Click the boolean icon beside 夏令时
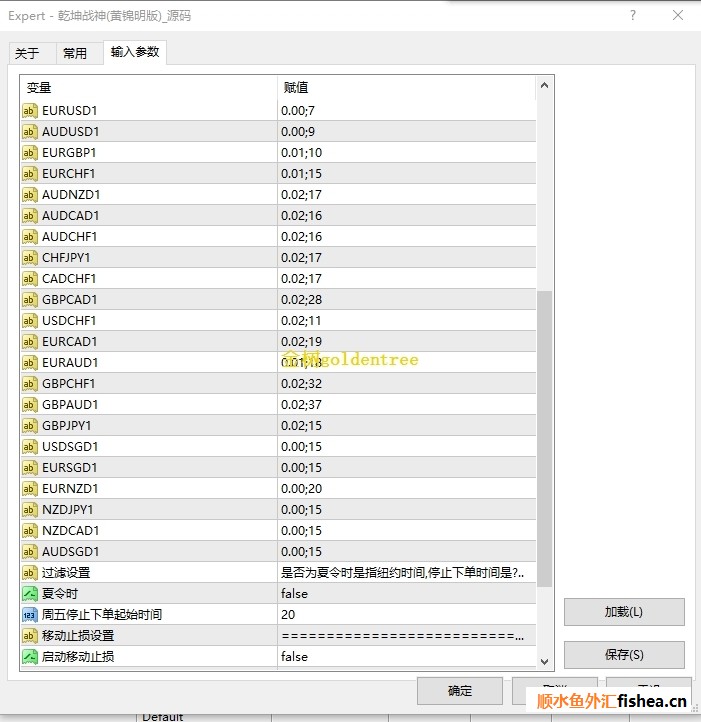 click(x=30, y=594)
